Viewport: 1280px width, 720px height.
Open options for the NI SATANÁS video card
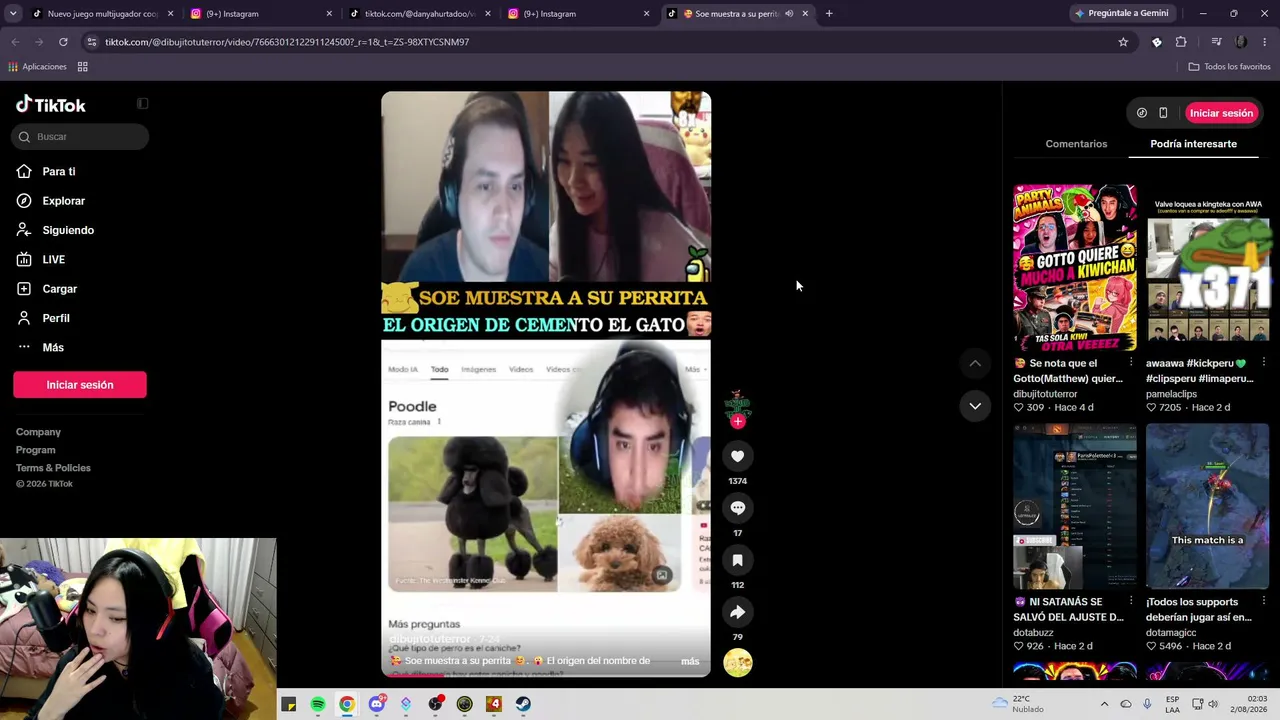tap(1131, 602)
